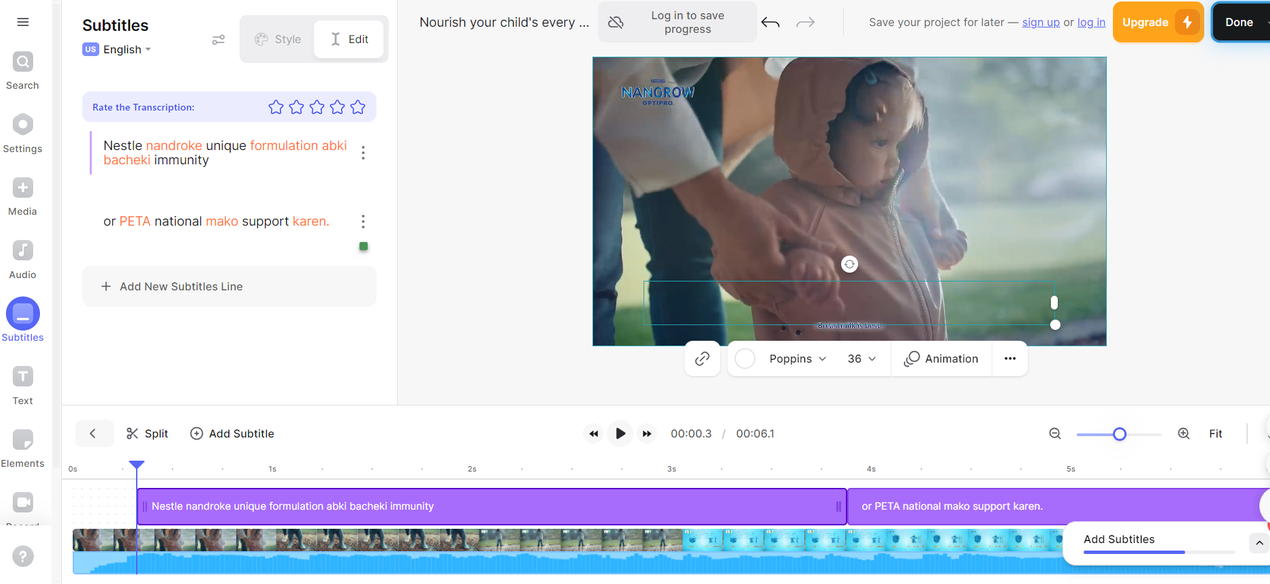
Task: Rate transcription five stars
Action: [358, 107]
